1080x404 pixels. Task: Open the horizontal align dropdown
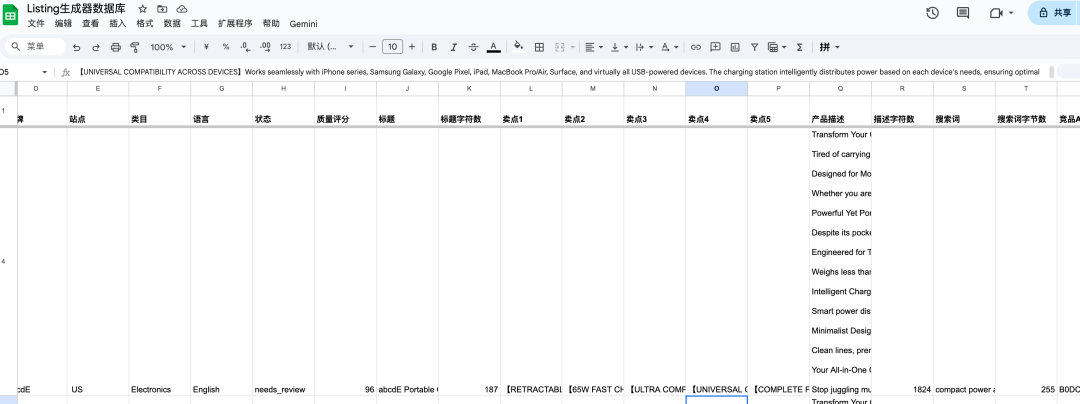592,47
